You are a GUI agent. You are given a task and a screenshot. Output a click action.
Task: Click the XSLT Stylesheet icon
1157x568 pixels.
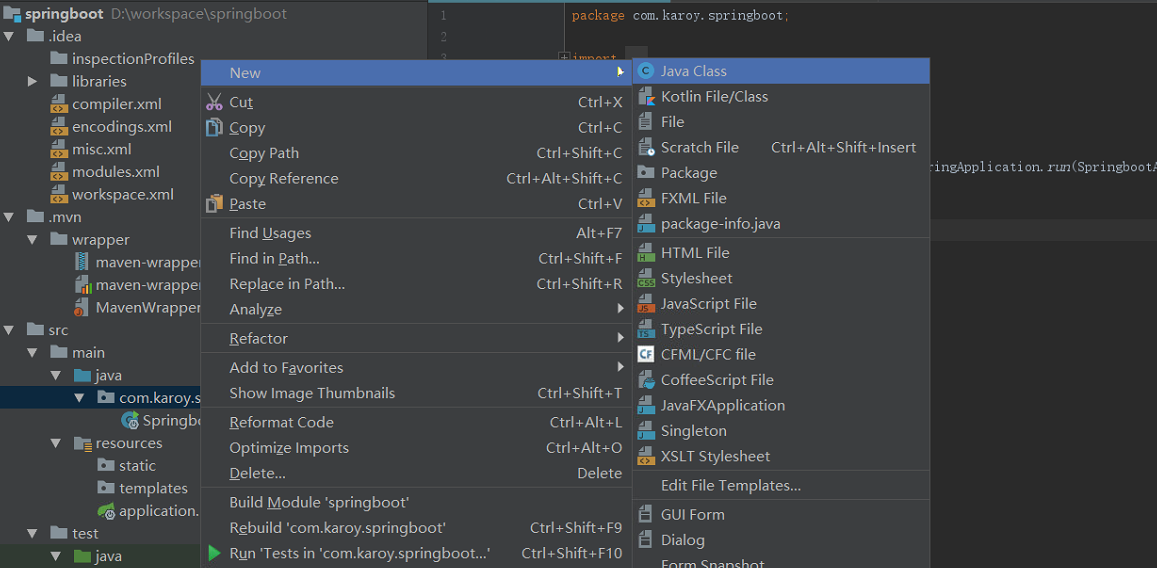[x=646, y=457]
